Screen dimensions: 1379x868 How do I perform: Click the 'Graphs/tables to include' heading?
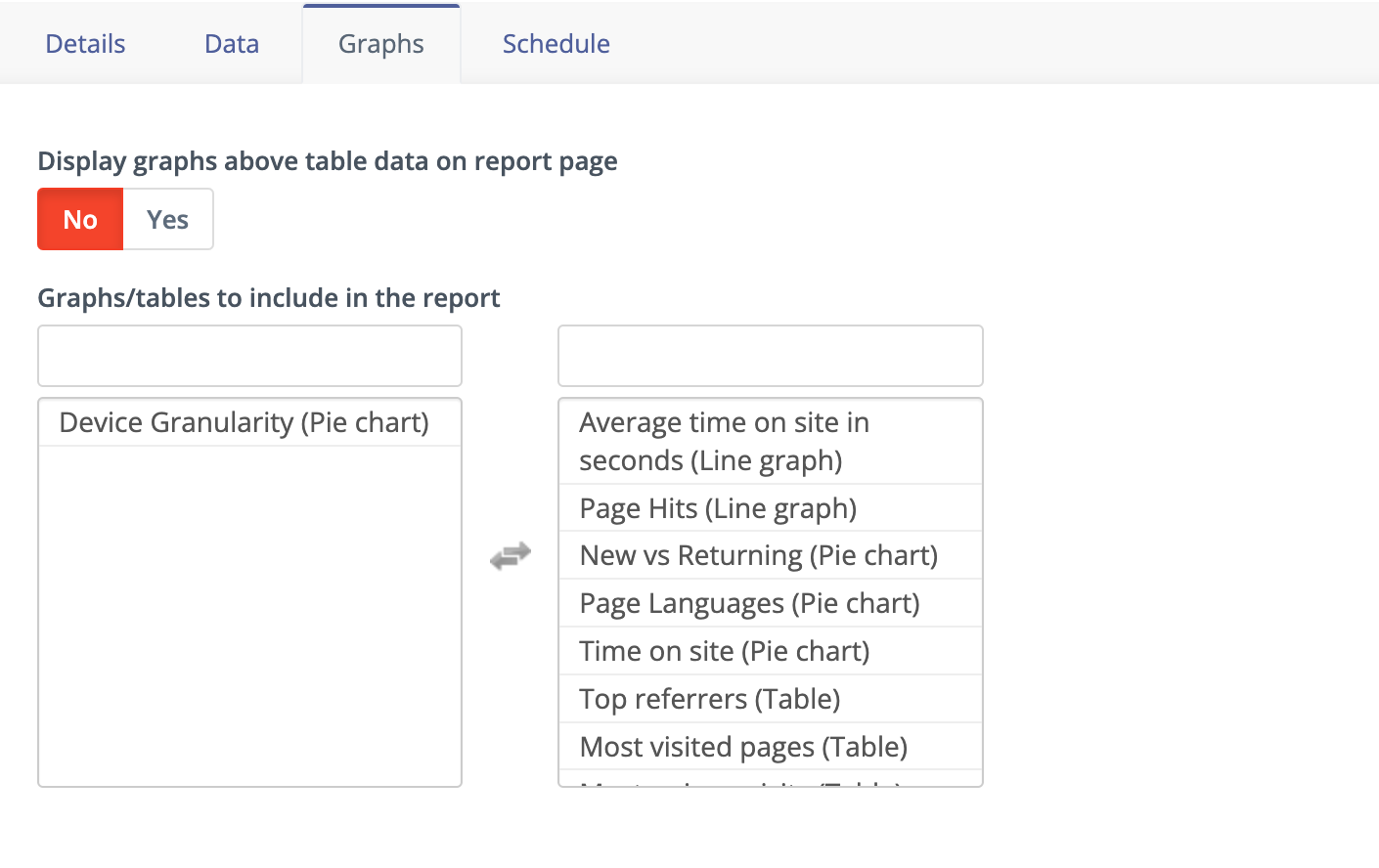268,297
